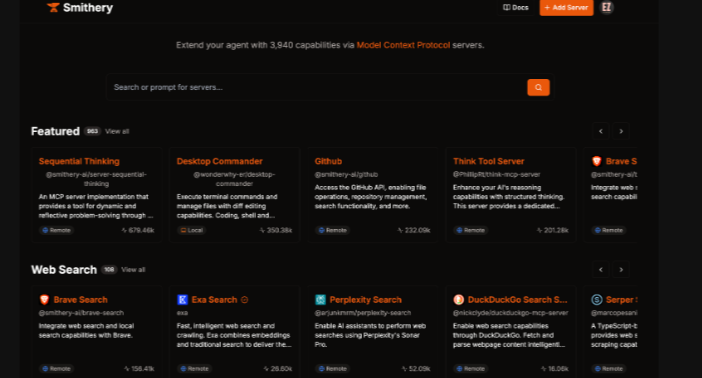Click the Web Search count badge
The image size is (702, 378).
click(x=109, y=270)
